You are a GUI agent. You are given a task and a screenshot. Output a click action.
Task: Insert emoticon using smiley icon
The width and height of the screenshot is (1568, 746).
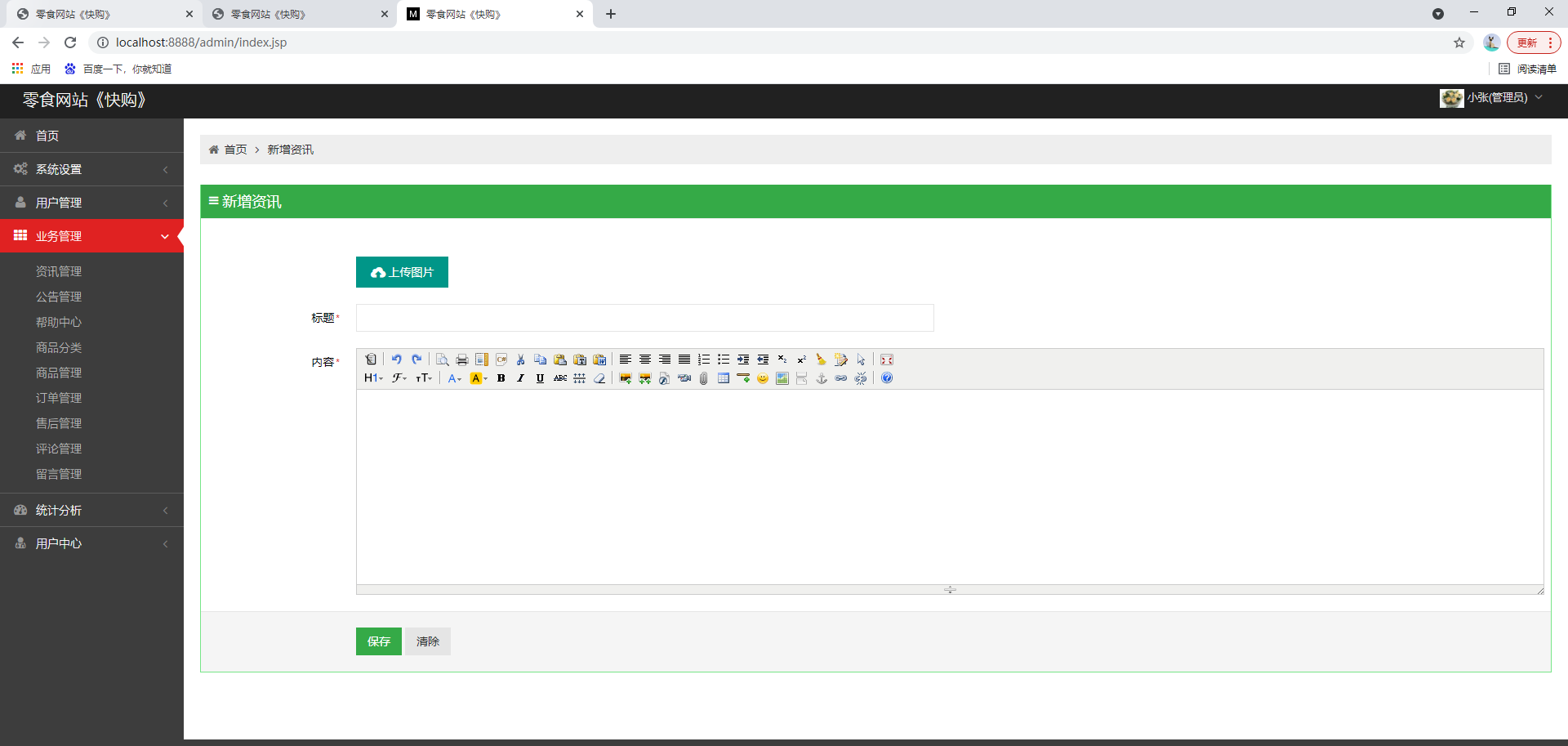pyautogui.click(x=762, y=378)
